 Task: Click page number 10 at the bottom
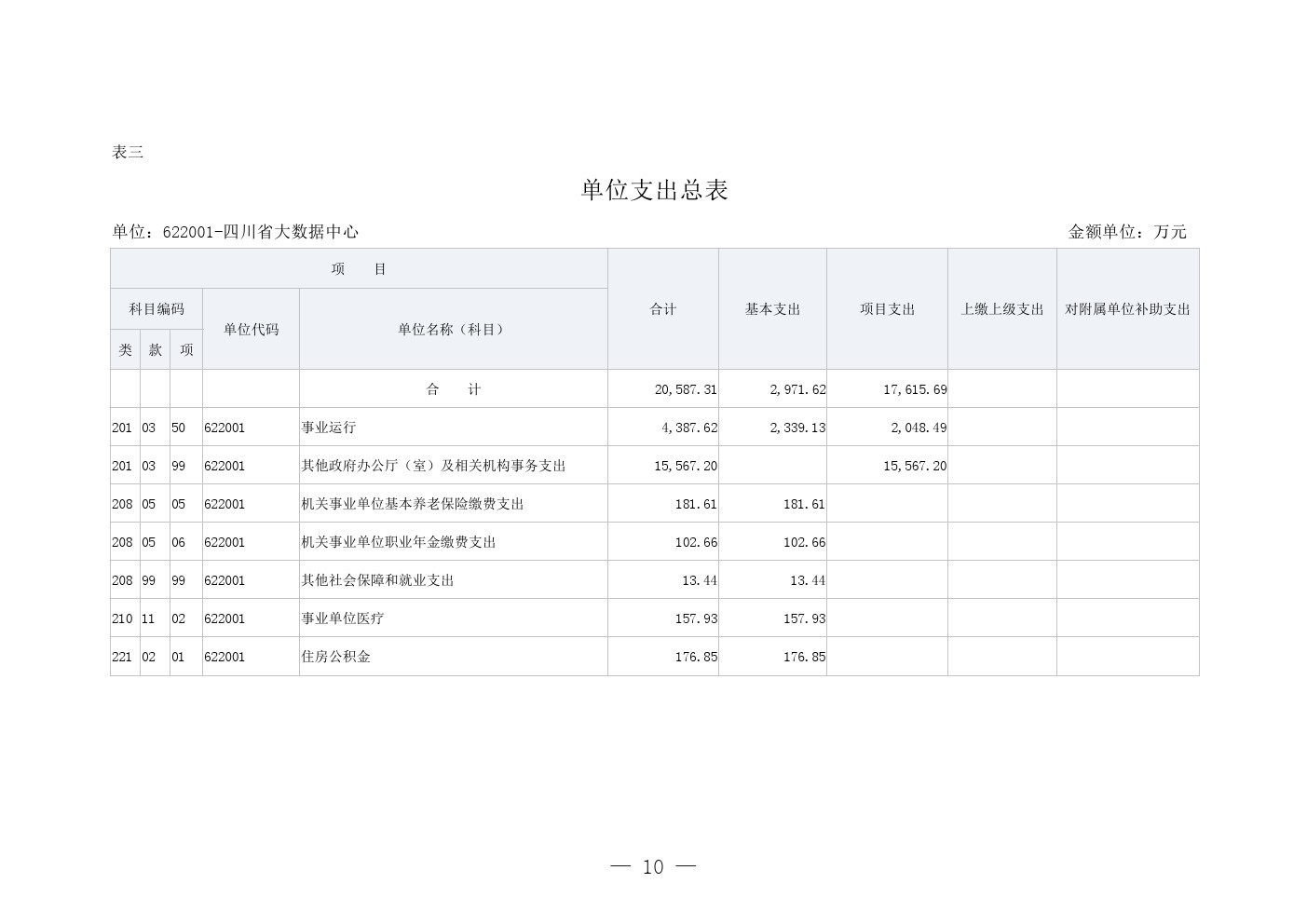tap(653, 867)
